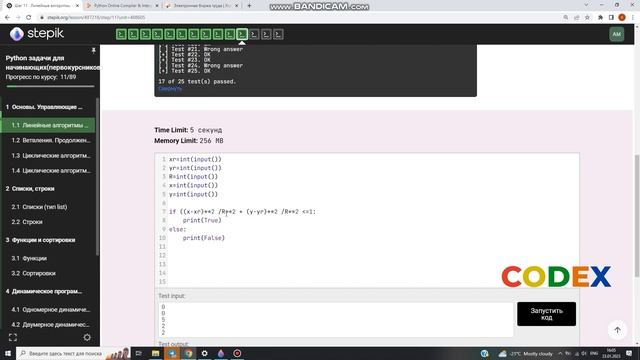640x360 pixels.
Task: Go to unfinished step 14 icon
Action: point(278,34)
